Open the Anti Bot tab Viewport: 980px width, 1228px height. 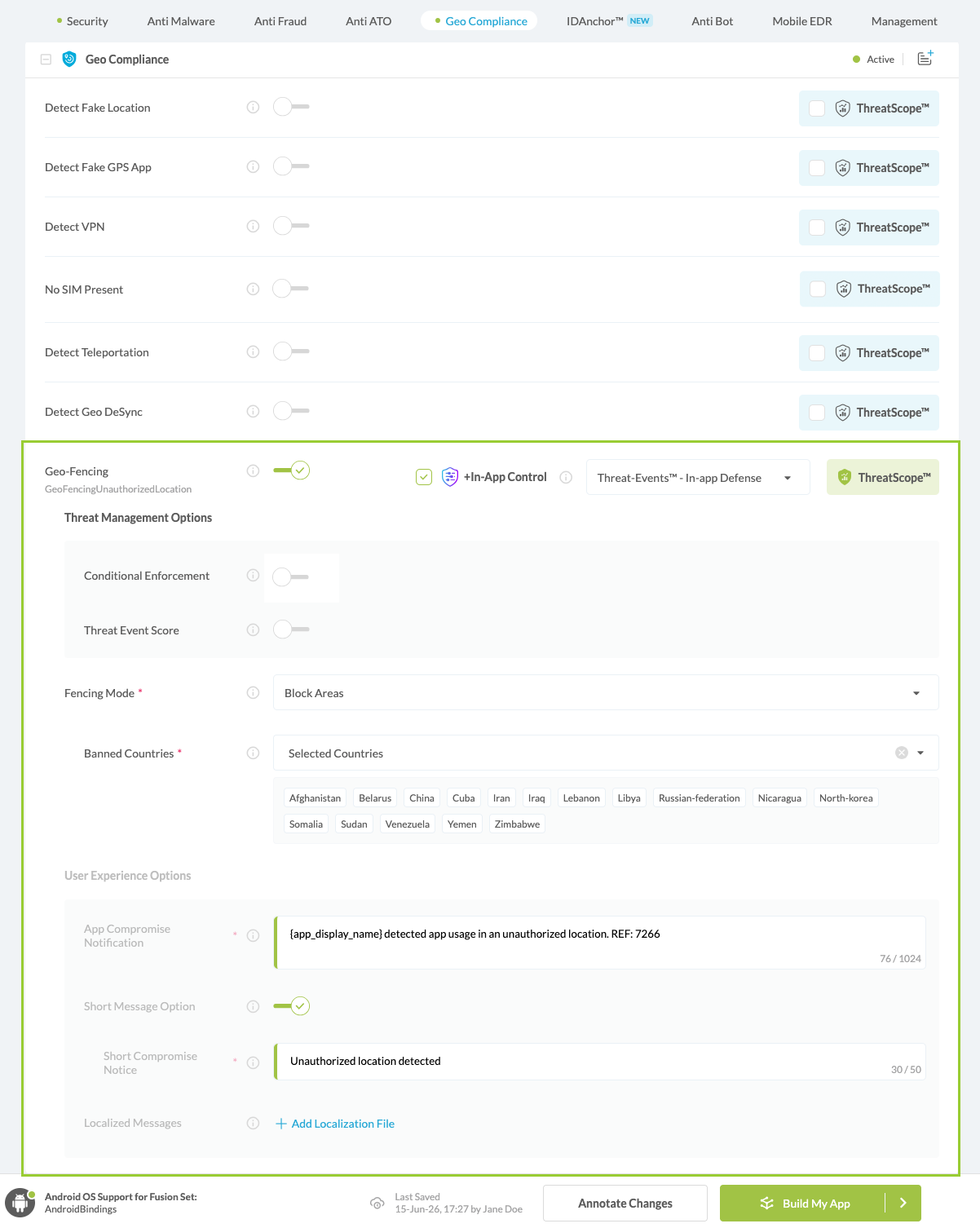(713, 21)
